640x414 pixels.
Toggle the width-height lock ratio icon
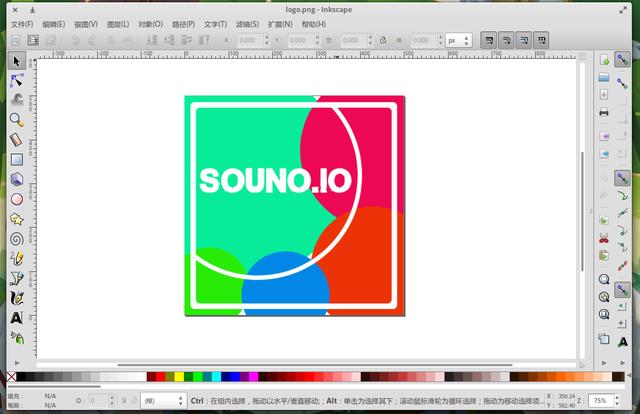(382, 40)
